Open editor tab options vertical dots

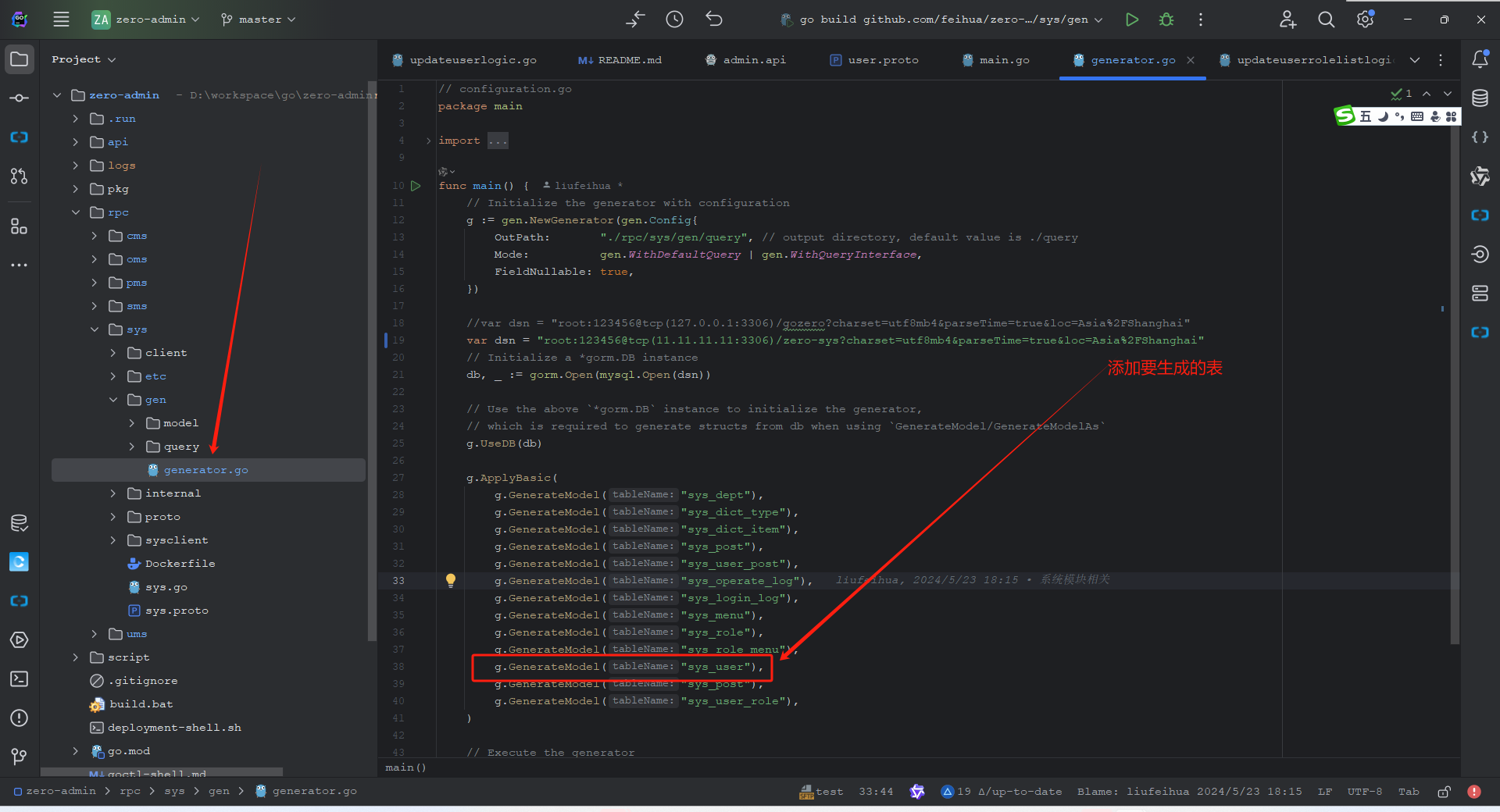point(1441,60)
